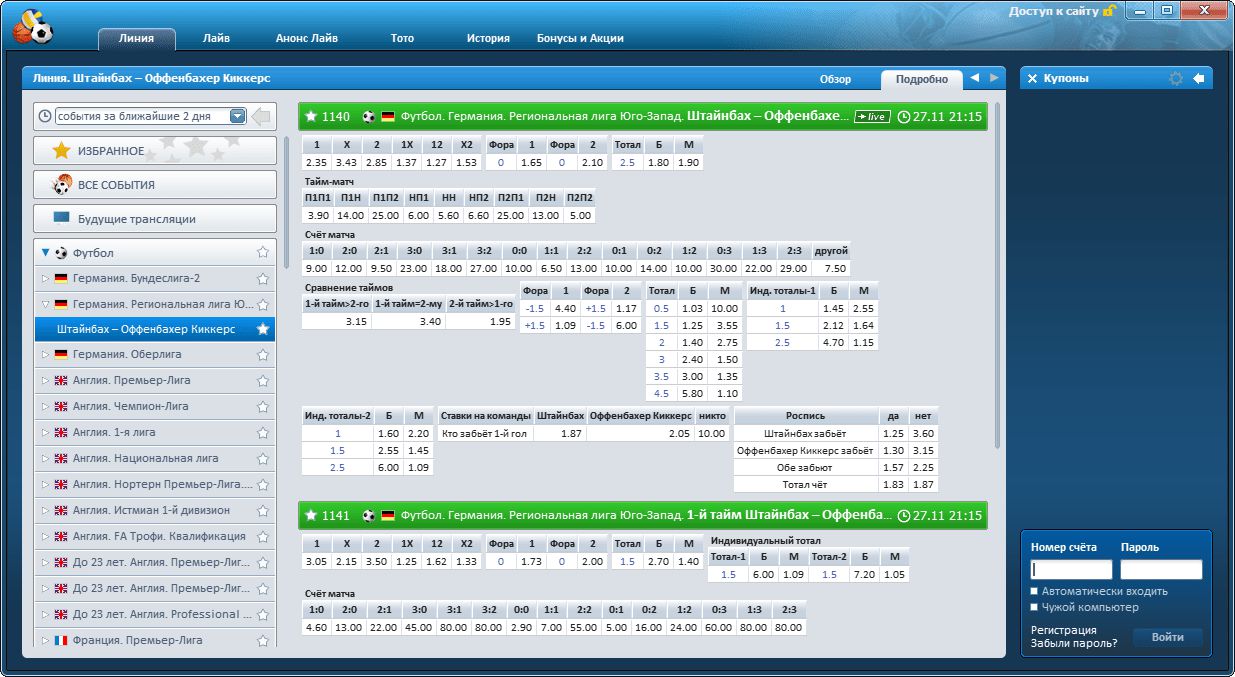The width and height of the screenshot is (1235, 677).
Task: Toggle favorite star for Франция. Премьер-Лига
Action: (263, 640)
